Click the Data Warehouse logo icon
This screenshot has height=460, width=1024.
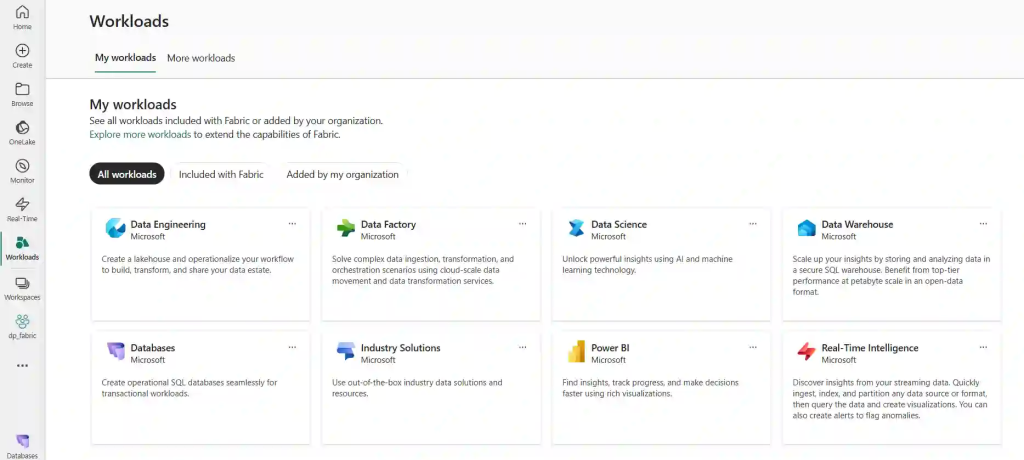point(807,228)
